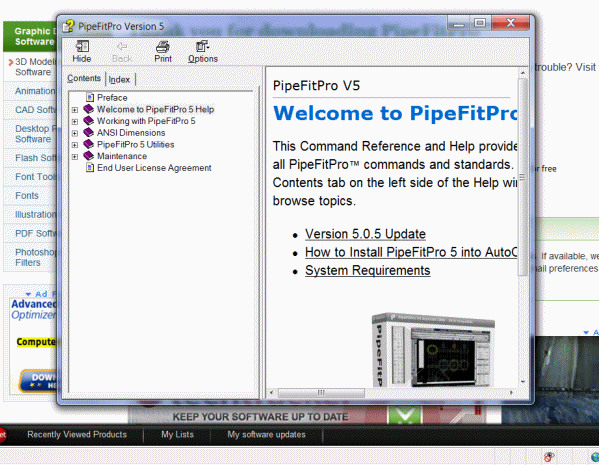Select the ANSI Dimensions topic
Image resolution: width=599 pixels, height=465 pixels.
click(131, 133)
